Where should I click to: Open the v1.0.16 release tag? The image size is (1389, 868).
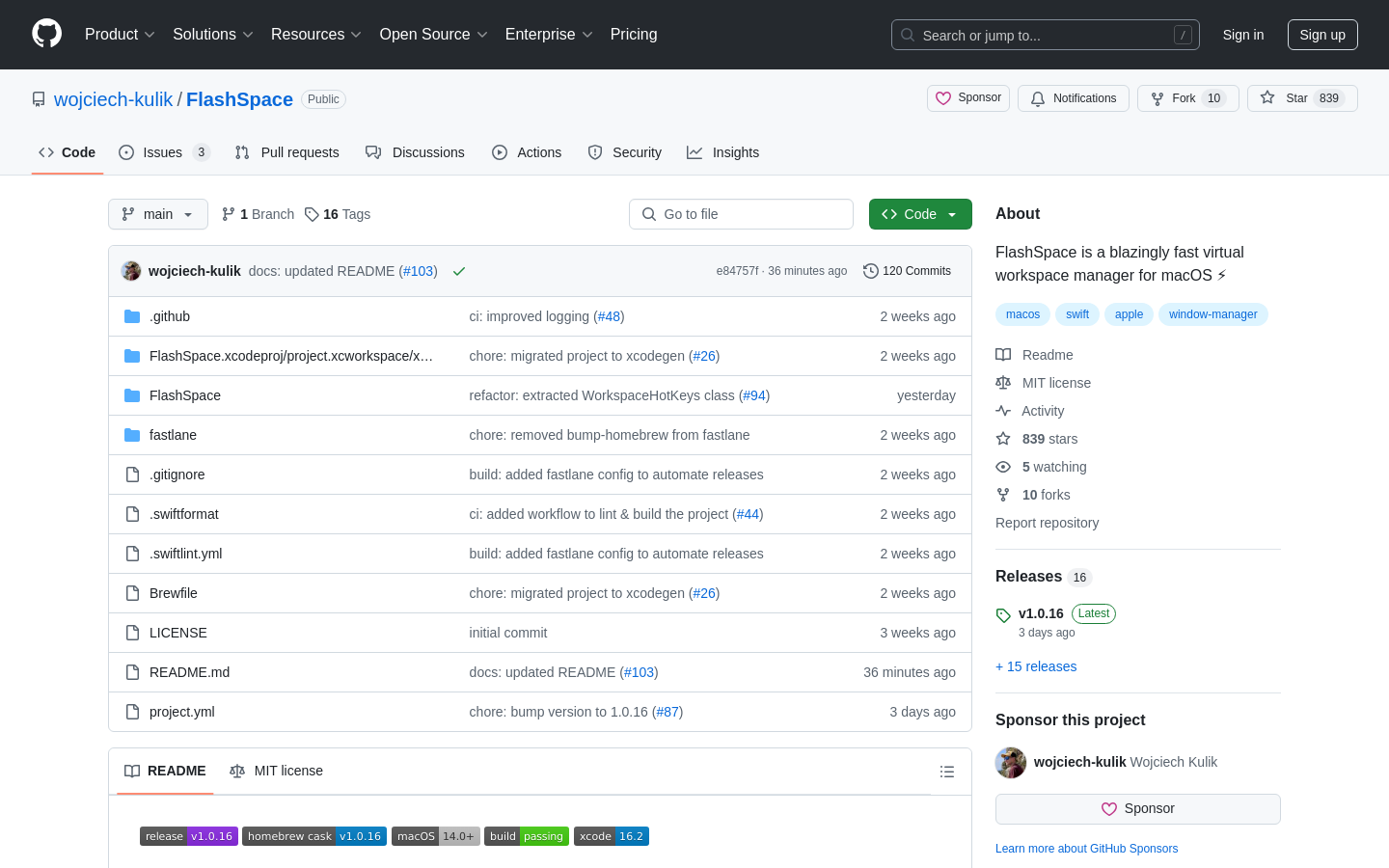click(1041, 613)
